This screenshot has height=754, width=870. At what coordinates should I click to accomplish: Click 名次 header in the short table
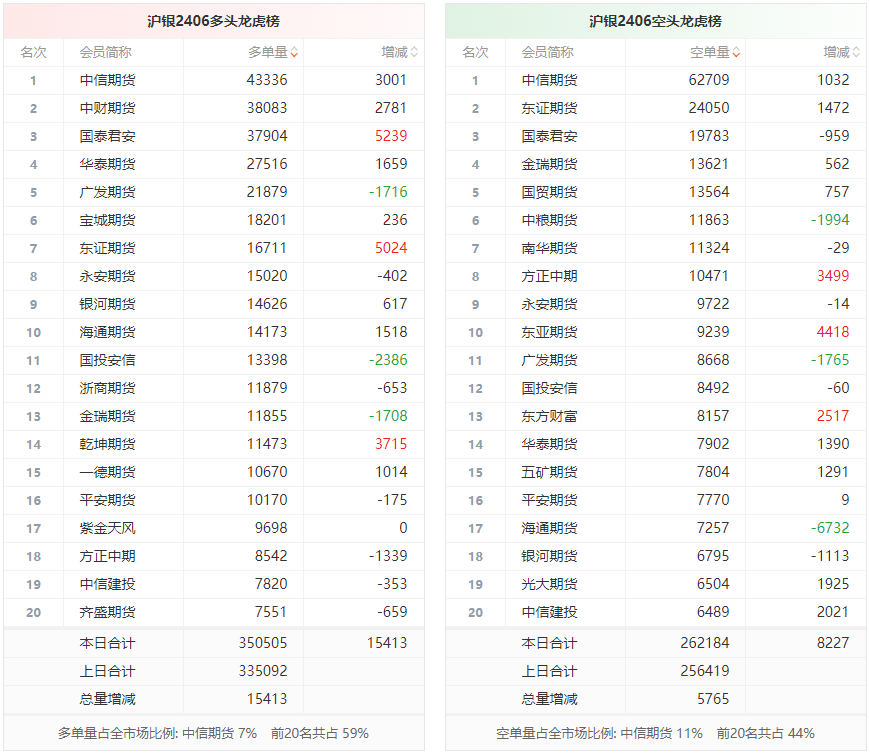point(475,52)
